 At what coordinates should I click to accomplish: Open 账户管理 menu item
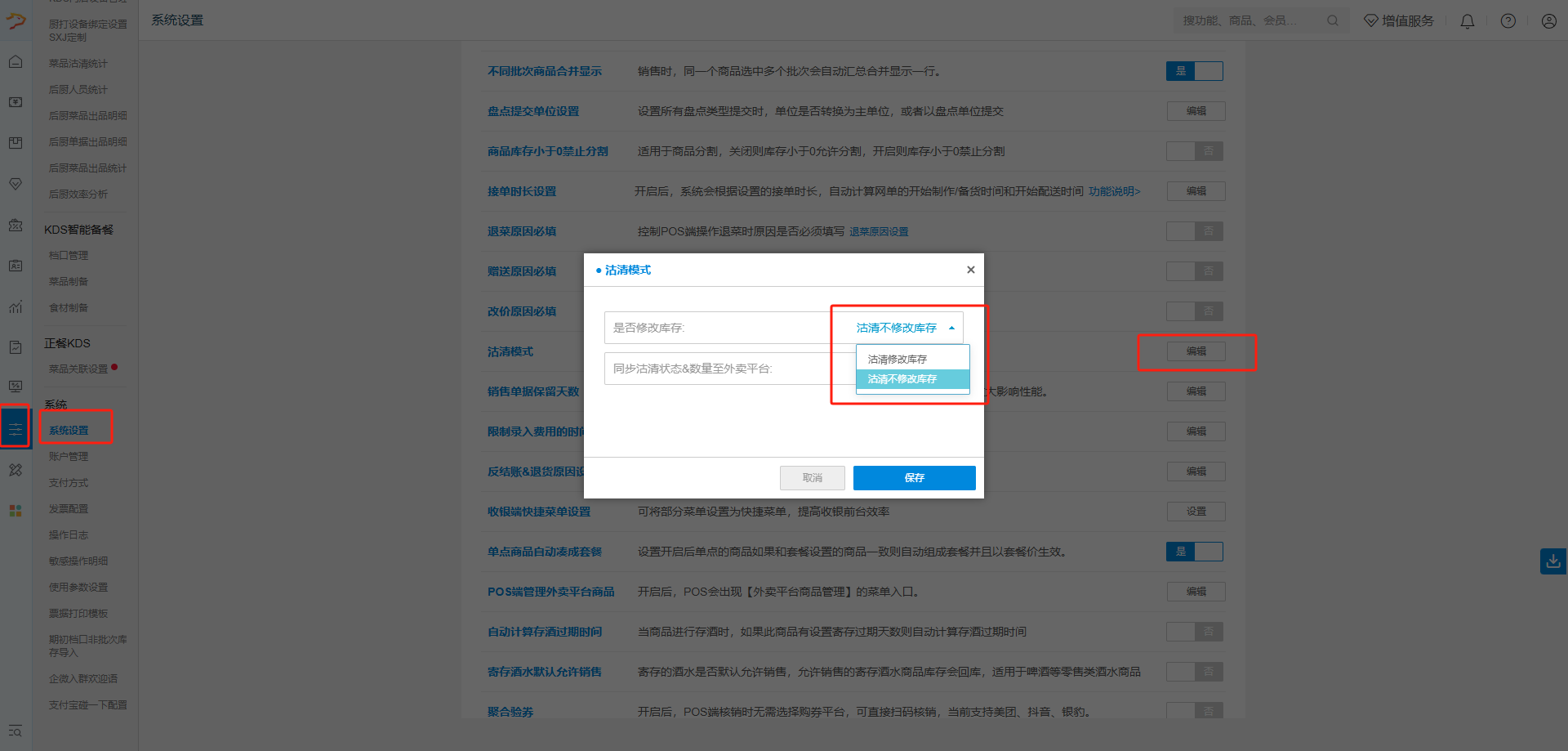(x=69, y=457)
